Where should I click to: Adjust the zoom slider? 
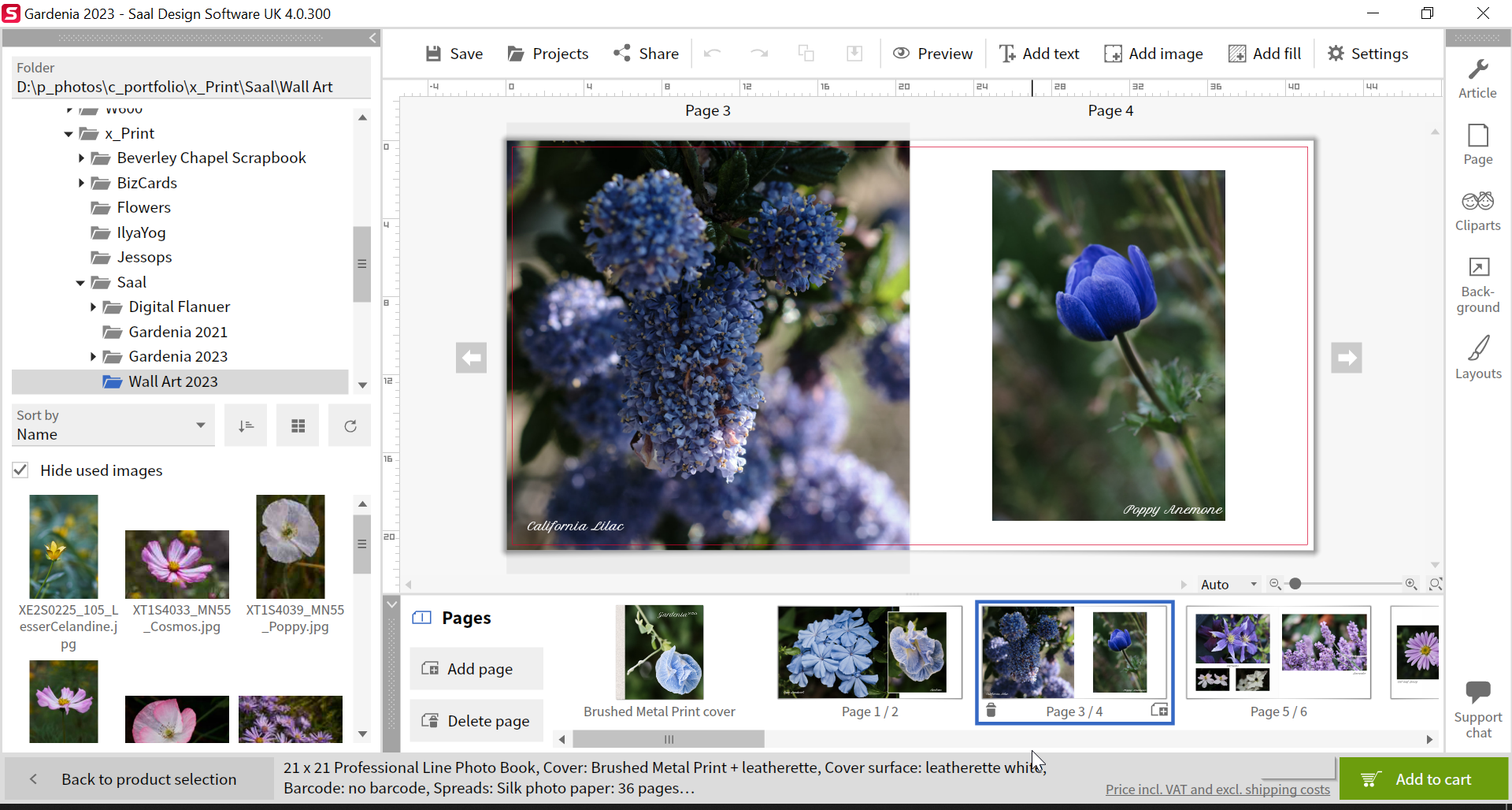[1295, 584]
